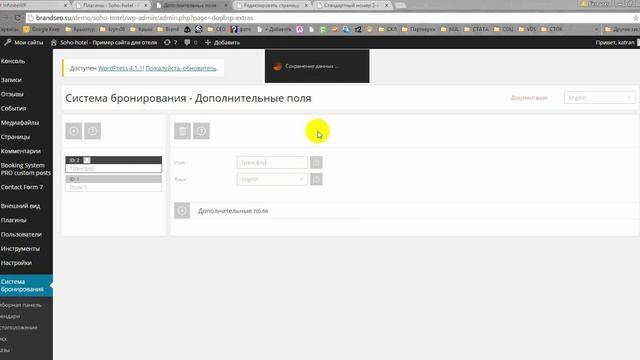
Task: Click info icon next to name field
Action: 316,162
